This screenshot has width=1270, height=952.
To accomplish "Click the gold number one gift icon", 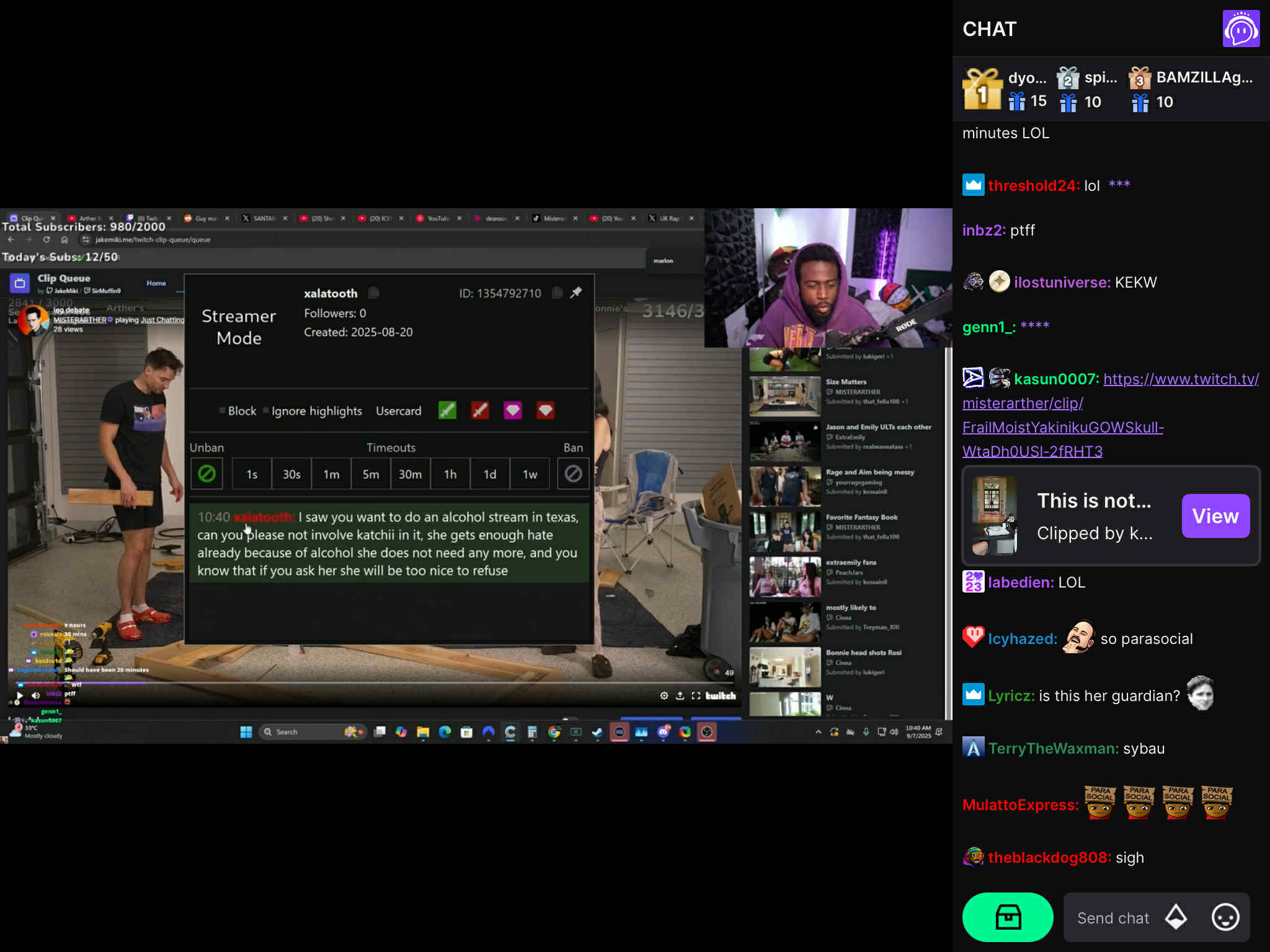I will [x=982, y=89].
